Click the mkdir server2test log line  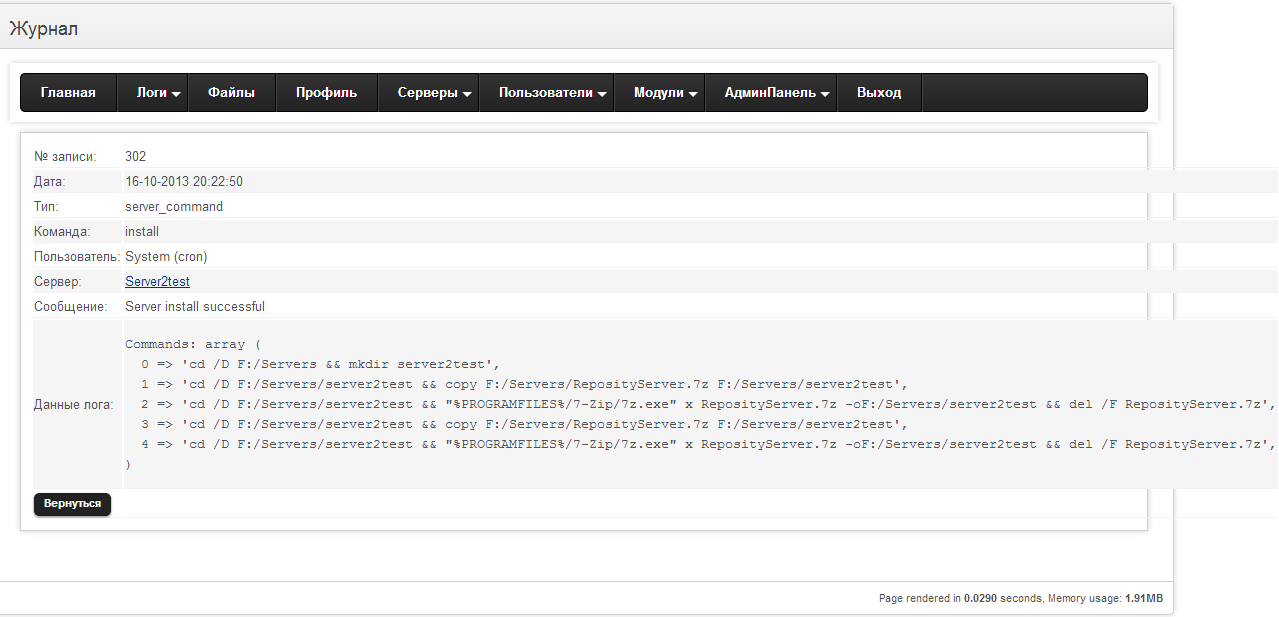click(320, 364)
